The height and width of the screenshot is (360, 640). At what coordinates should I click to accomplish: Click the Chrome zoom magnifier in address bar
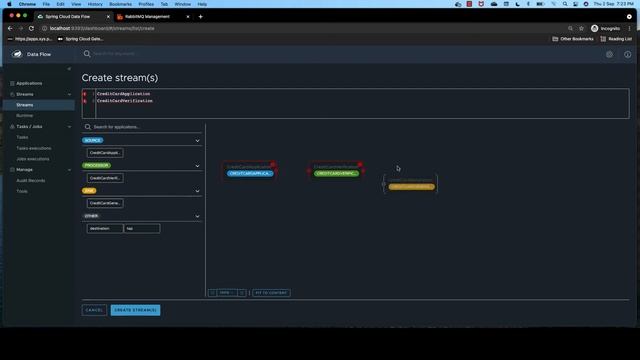point(570,28)
